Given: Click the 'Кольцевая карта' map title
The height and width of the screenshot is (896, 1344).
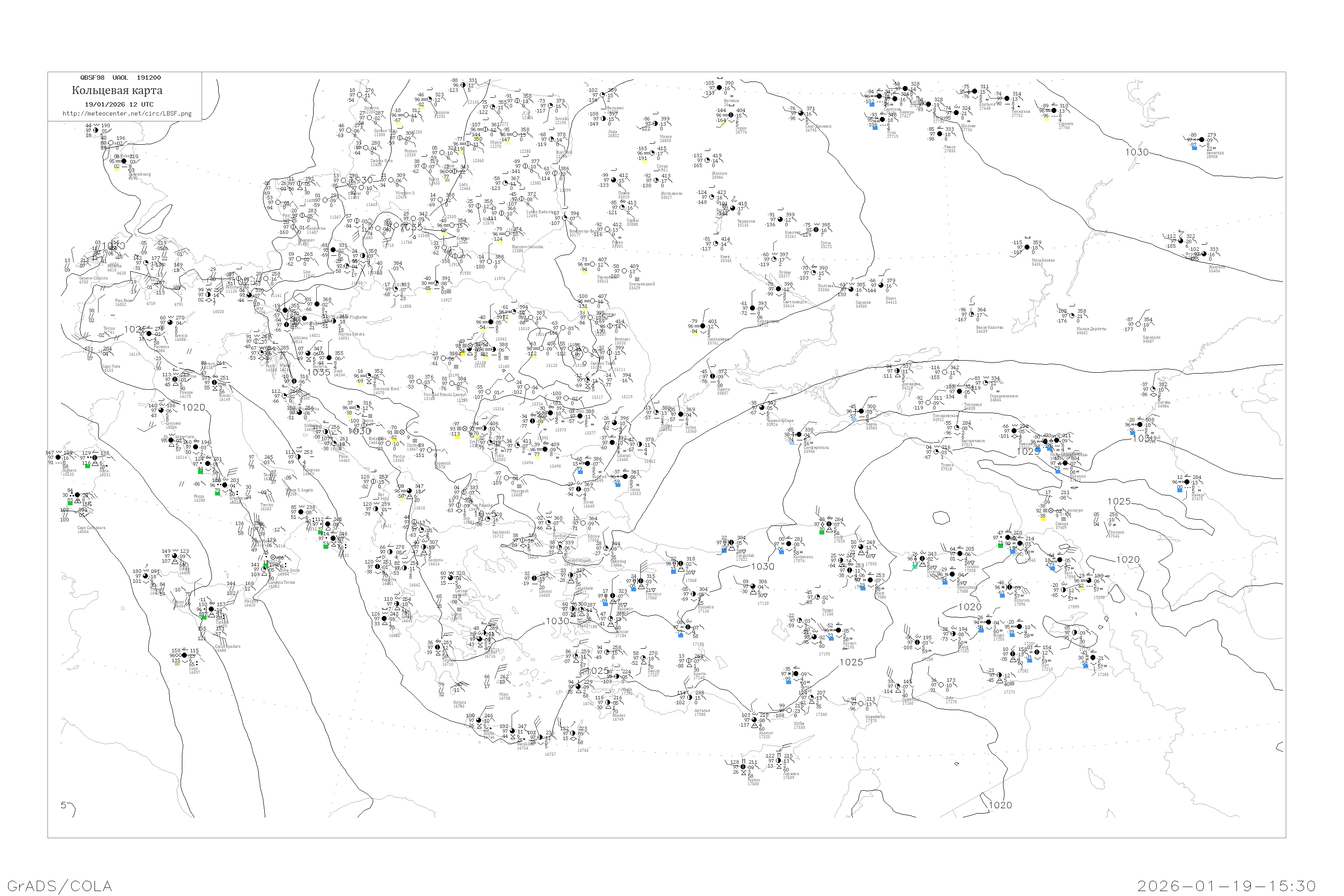Looking at the screenshot, I should pos(117,90).
